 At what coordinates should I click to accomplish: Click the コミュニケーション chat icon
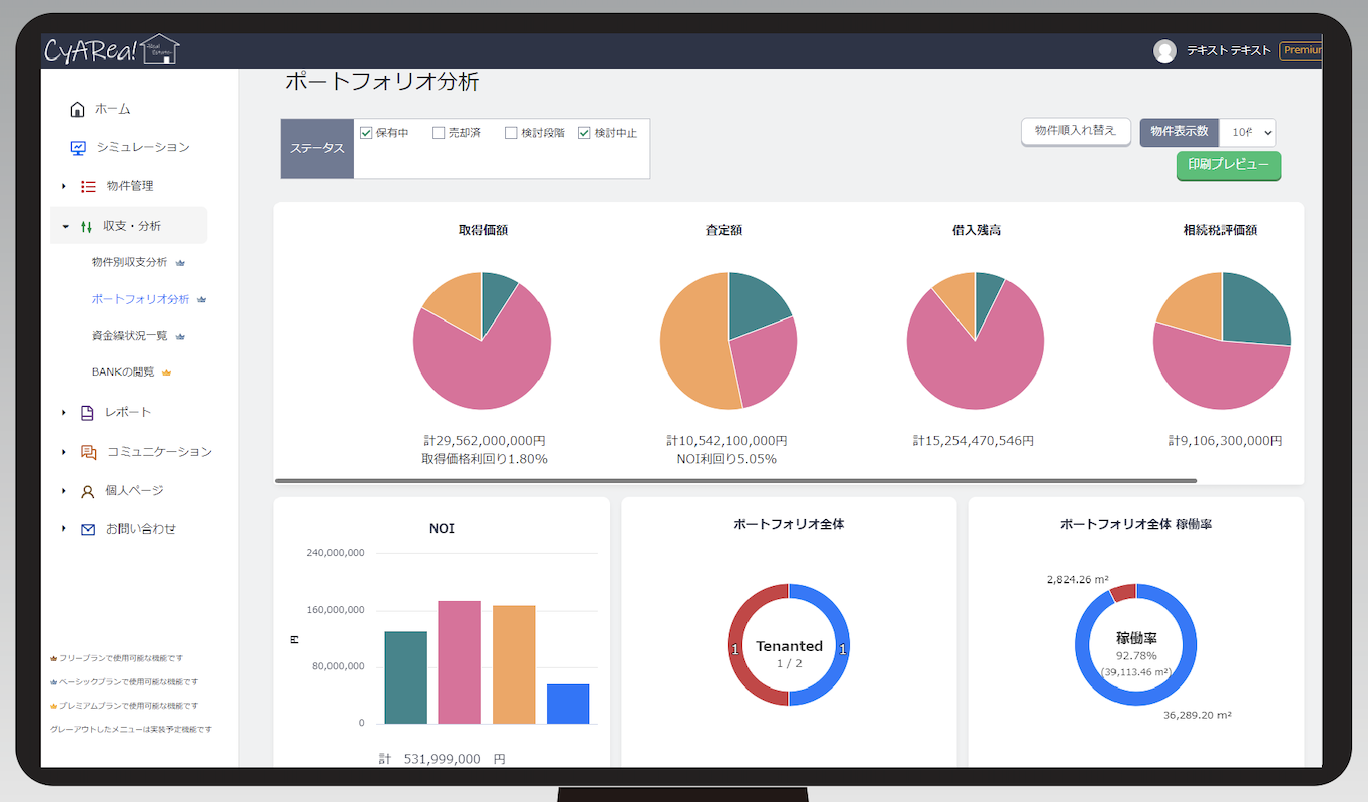click(x=88, y=452)
